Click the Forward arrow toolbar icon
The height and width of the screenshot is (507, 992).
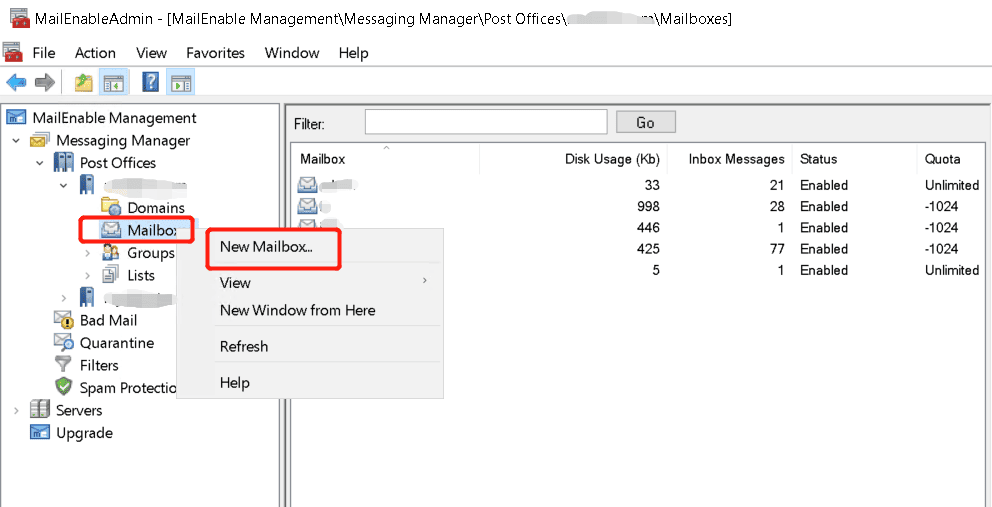click(44, 83)
